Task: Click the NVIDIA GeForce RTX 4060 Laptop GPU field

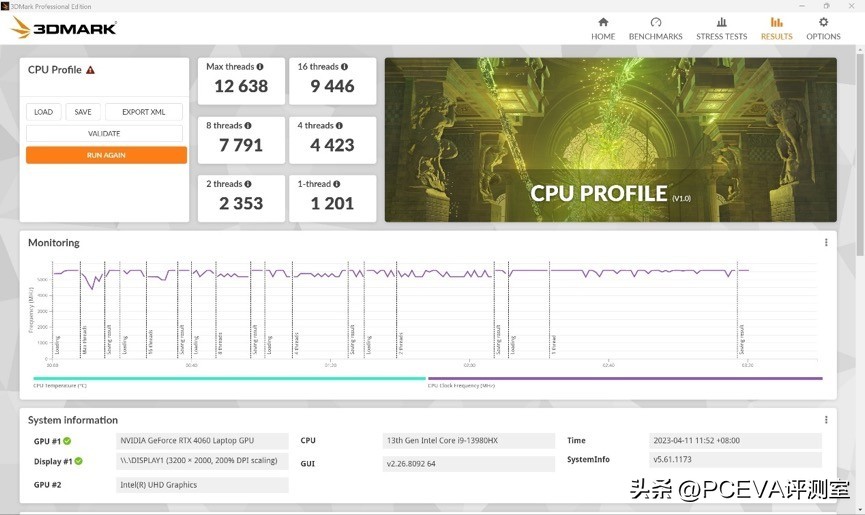Action: point(202,441)
